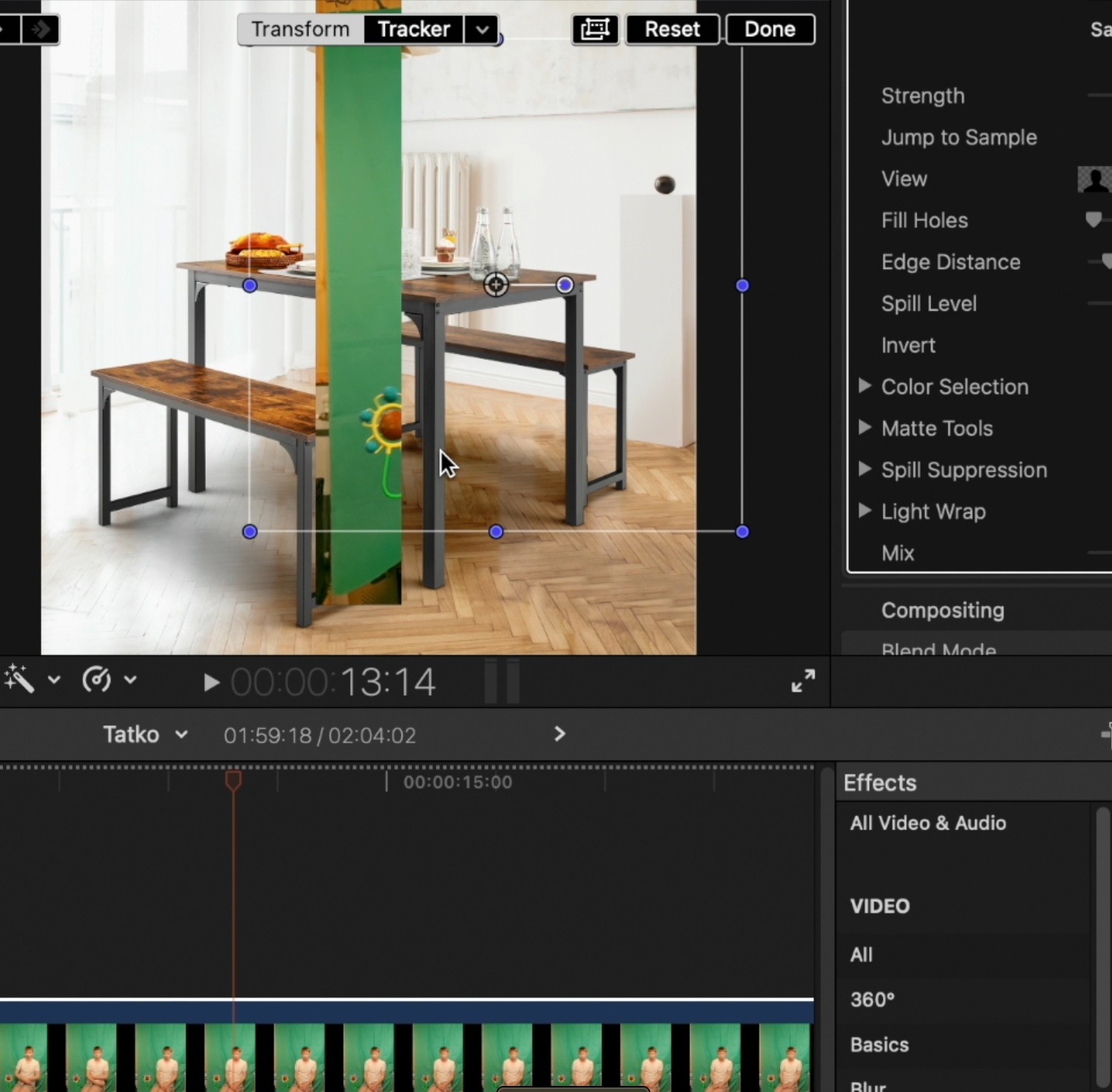The height and width of the screenshot is (1092, 1112).
Task: Open the dropdown arrow next to Tracker
Action: coord(482,29)
